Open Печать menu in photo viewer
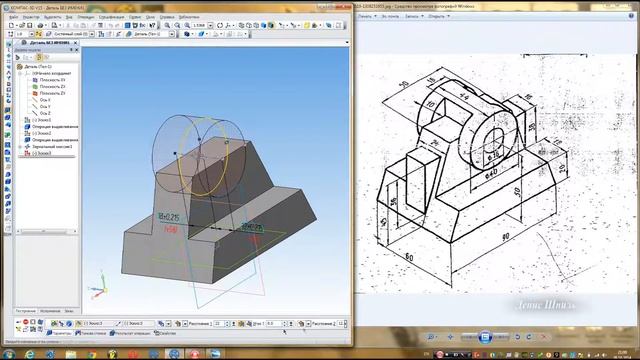 (367, 16)
